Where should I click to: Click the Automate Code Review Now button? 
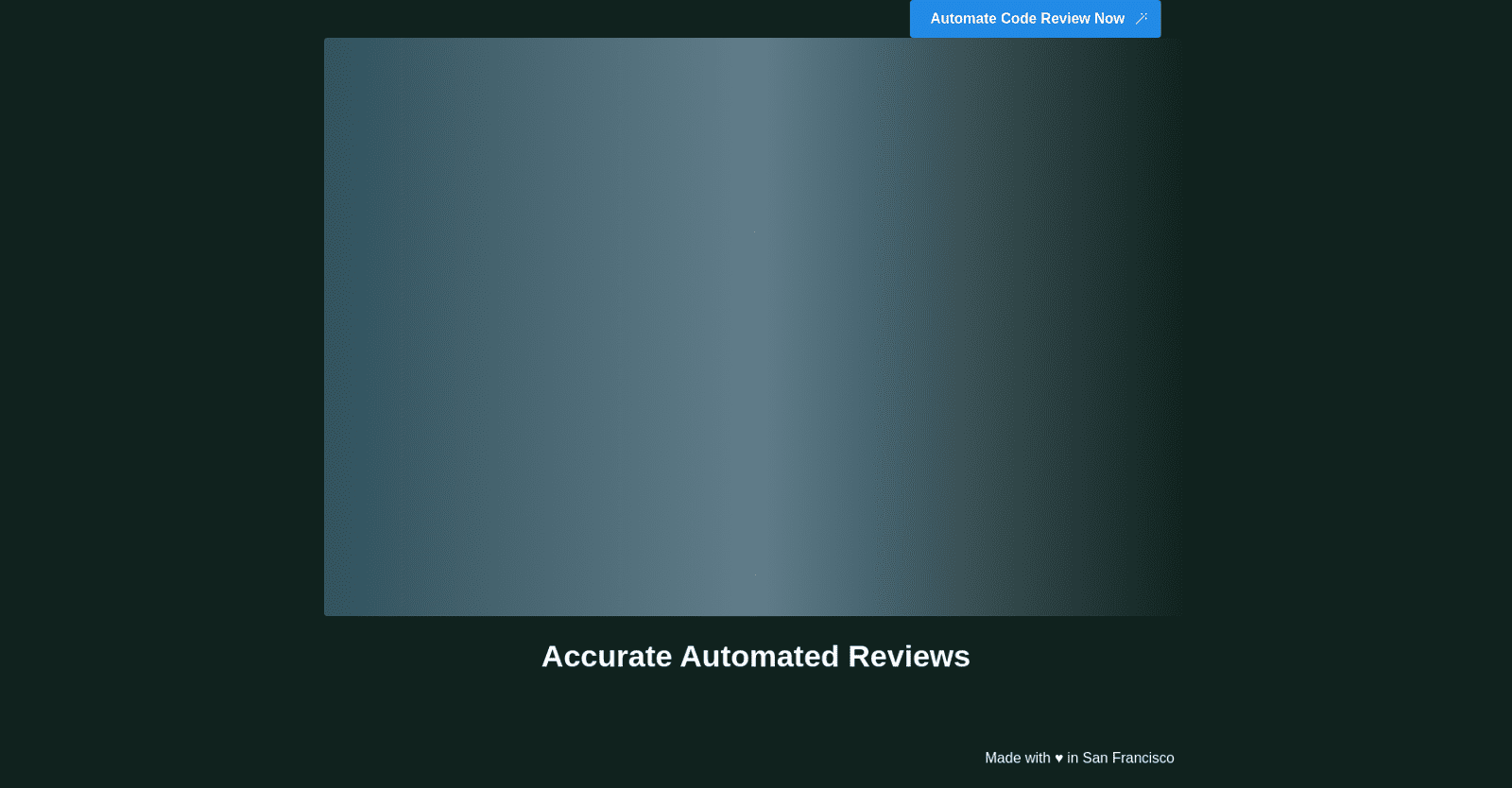[1035, 19]
